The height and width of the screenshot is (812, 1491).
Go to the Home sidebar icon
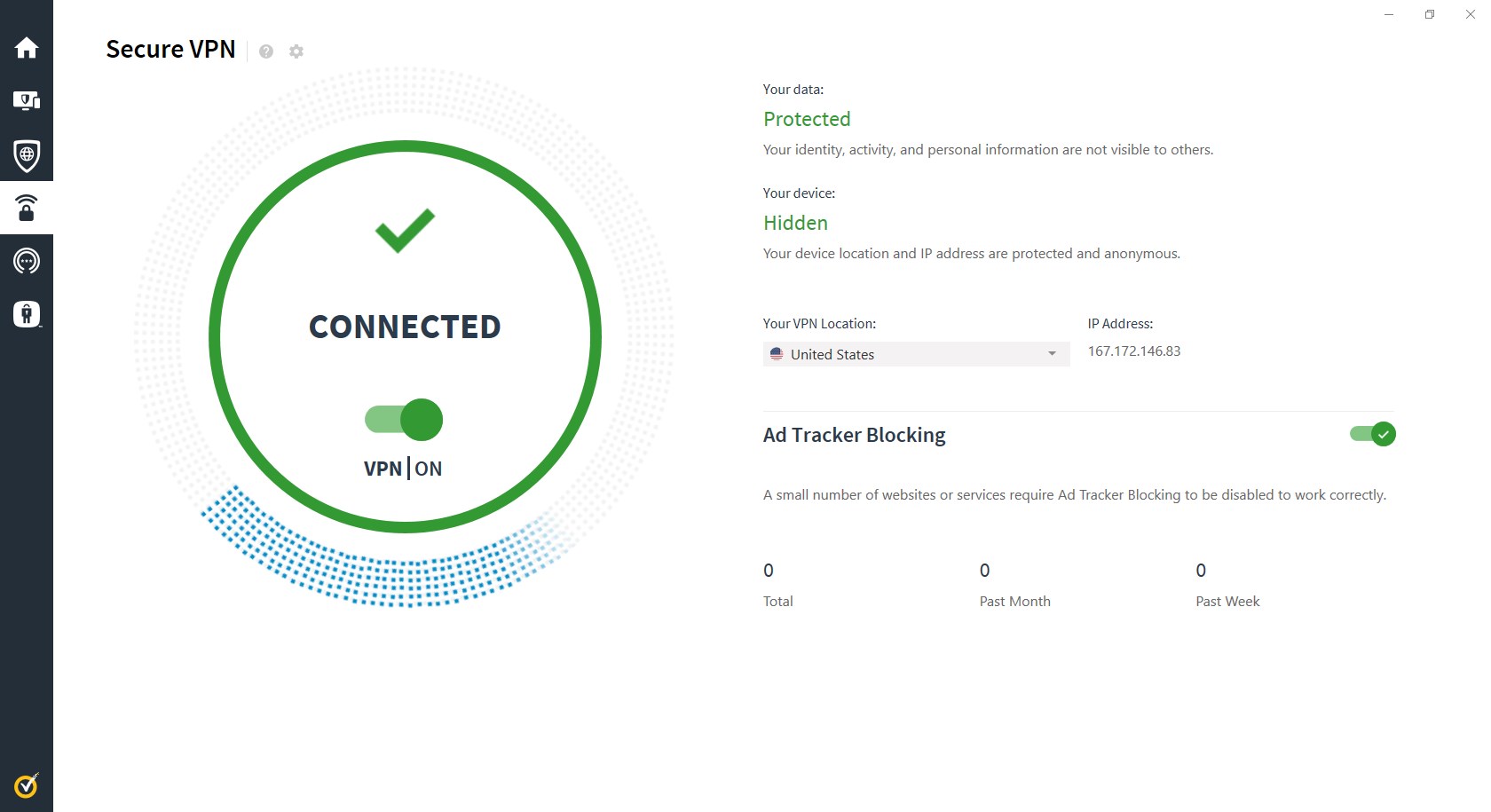pos(27,48)
